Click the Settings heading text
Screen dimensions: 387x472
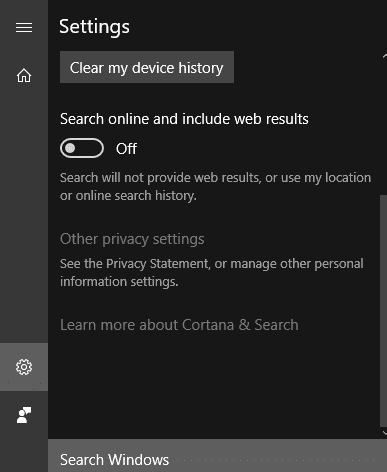94,27
